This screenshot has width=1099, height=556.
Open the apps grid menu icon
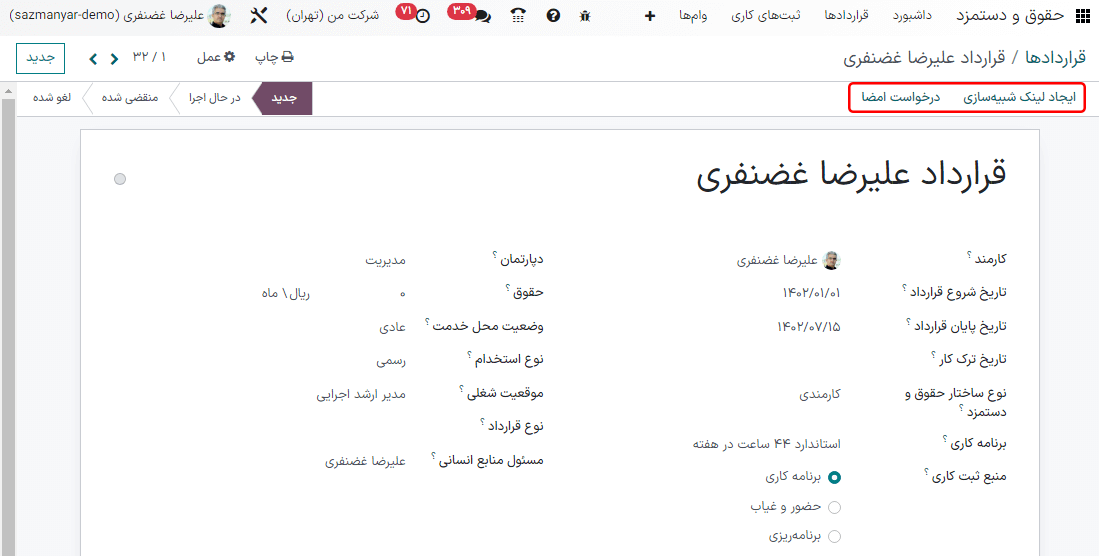[1082, 16]
